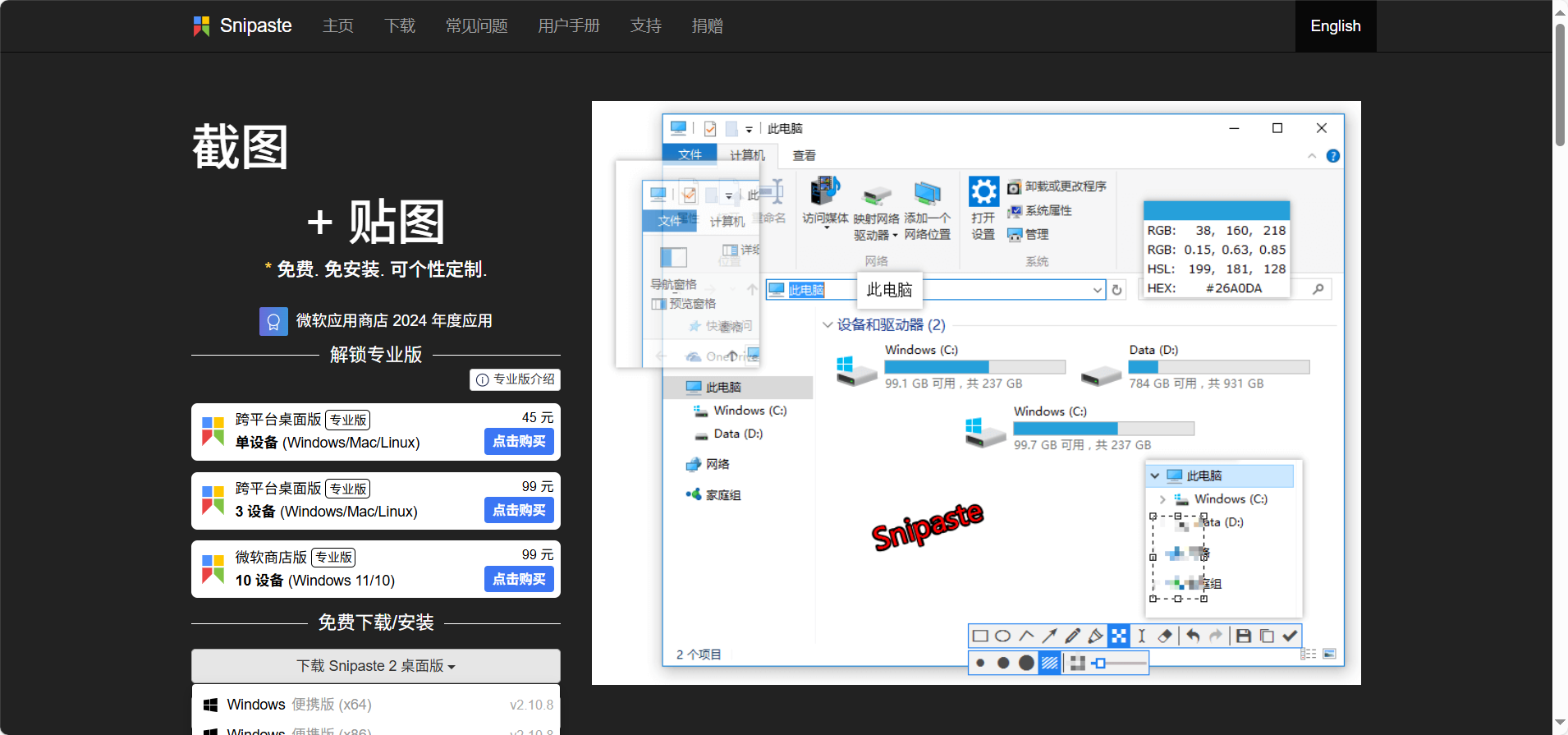Collapse 此电脑 chevron in lower-right tree popup
1568x735 pixels.
(x=1155, y=476)
